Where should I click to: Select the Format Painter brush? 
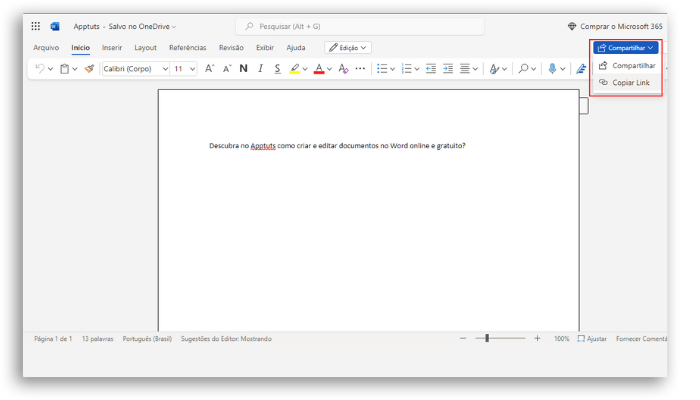(x=89, y=68)
